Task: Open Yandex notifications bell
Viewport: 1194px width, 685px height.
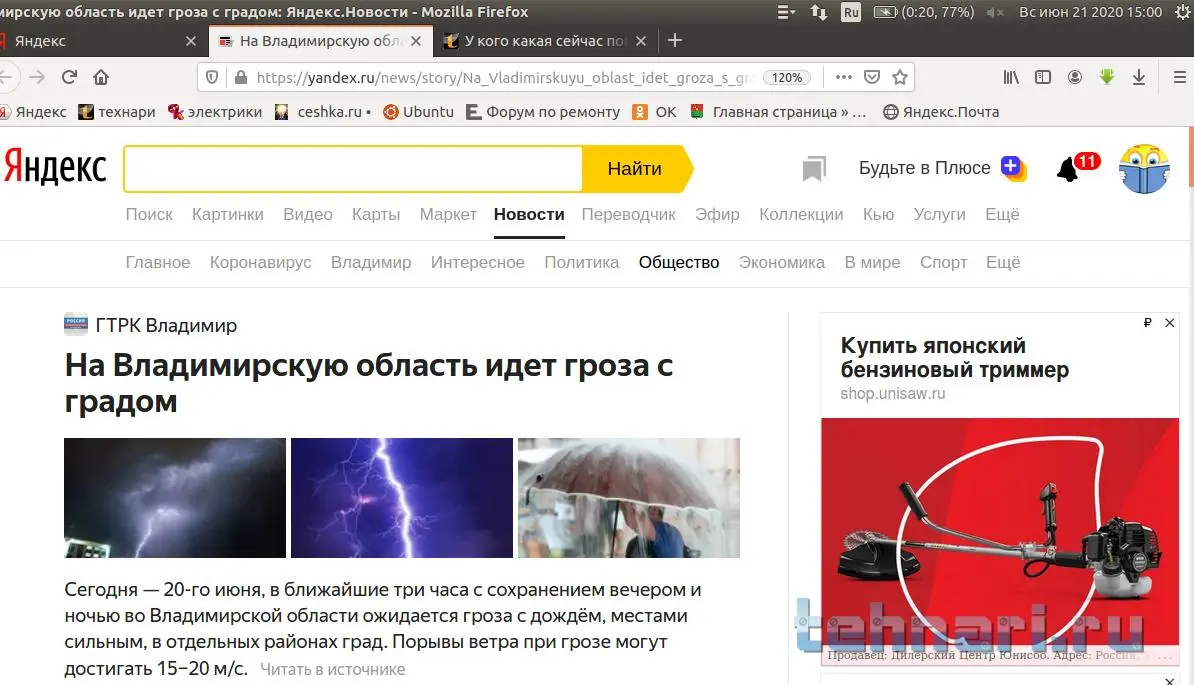Action: click(x=1068, y=169)
